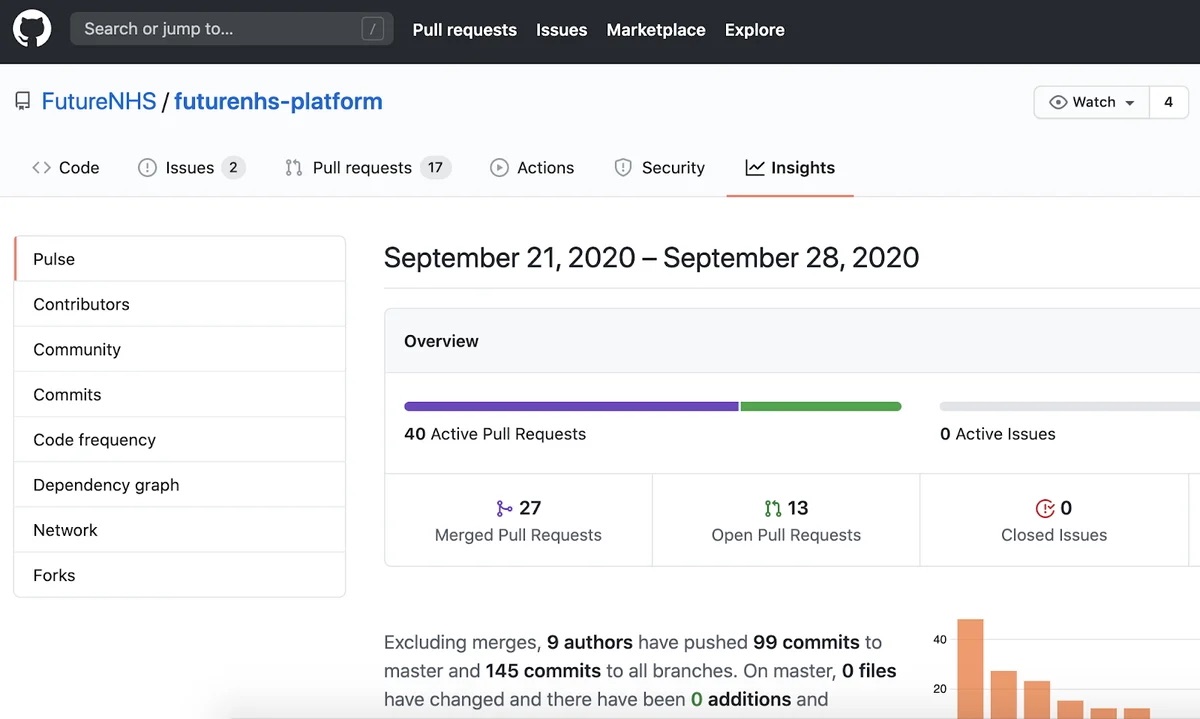
Task: Open Contributors in the sidebar
Action: point(180,304)
